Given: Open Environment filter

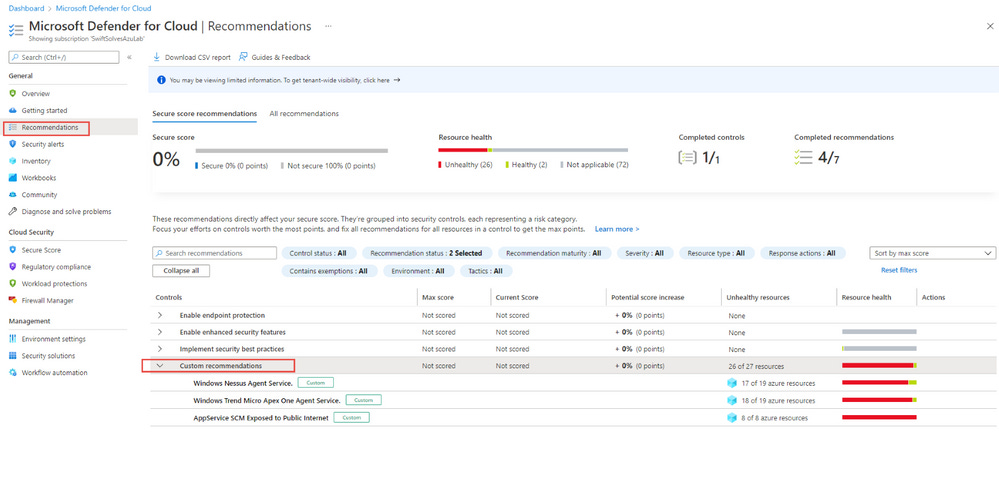Looking at the screenshot, I should 418,271.
